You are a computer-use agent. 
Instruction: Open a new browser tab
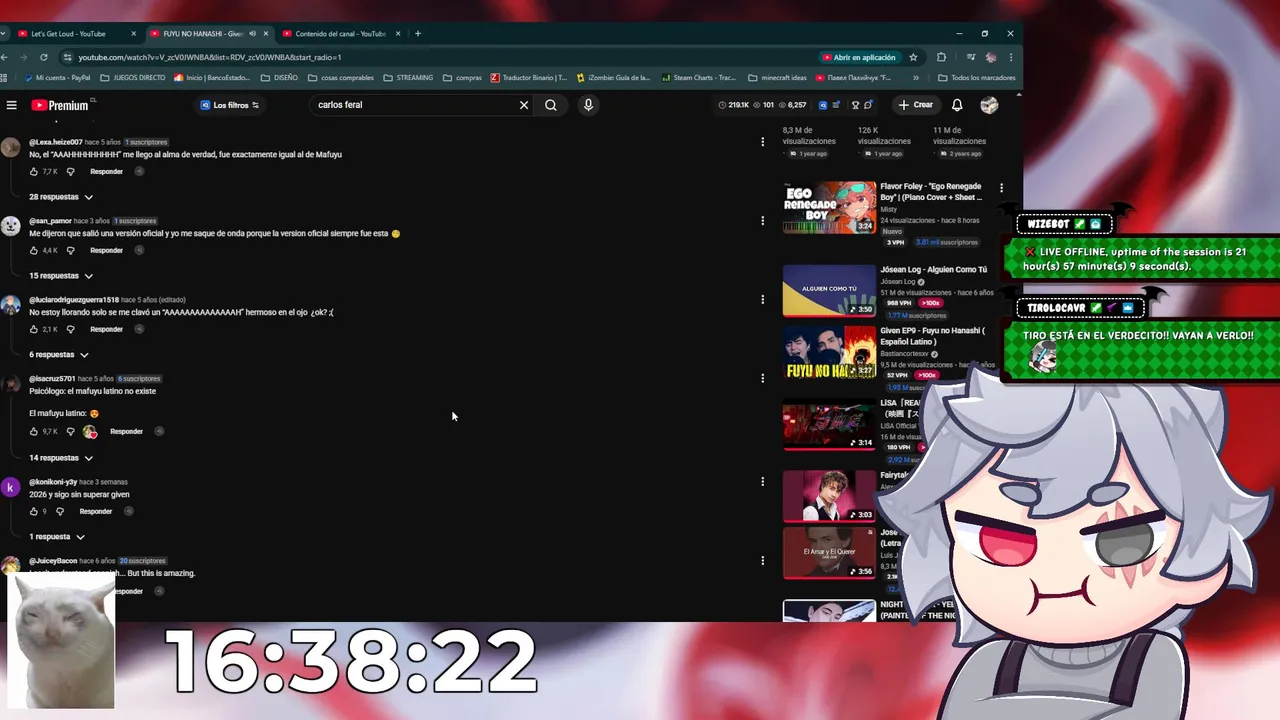pos(418,34)
